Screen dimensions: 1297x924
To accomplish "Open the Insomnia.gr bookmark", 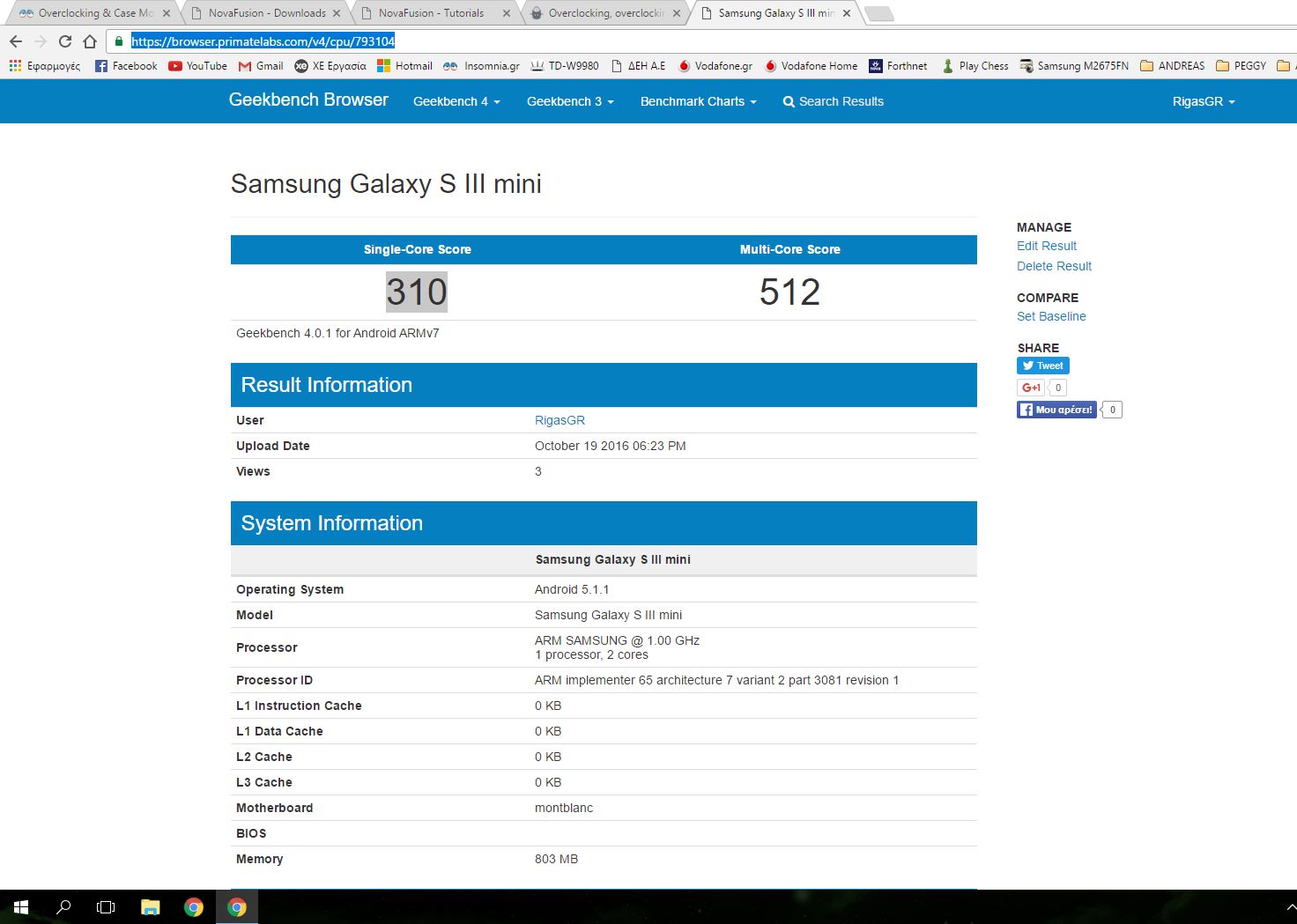I will tap(481, 66).
